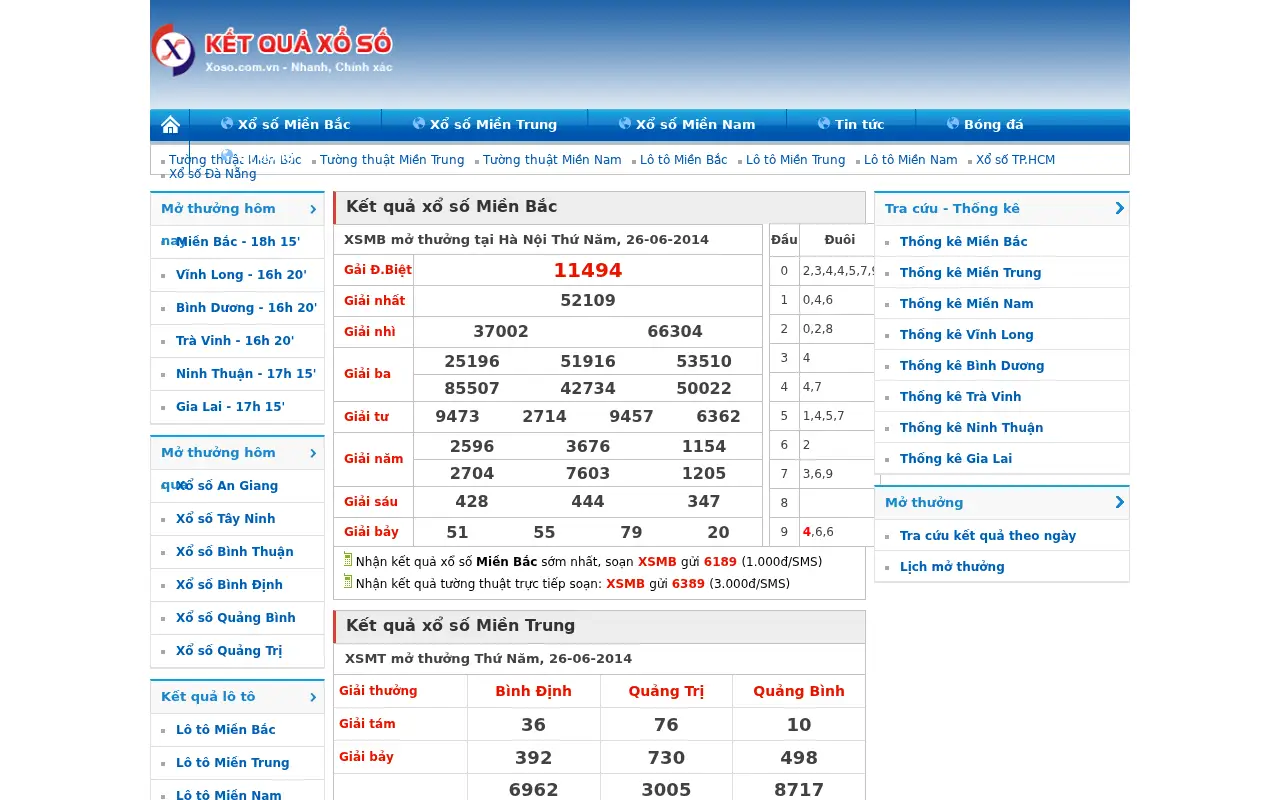Open Xổ số Miền Nam menu
The image size is (1280, 800).
(x=695, y=125)
